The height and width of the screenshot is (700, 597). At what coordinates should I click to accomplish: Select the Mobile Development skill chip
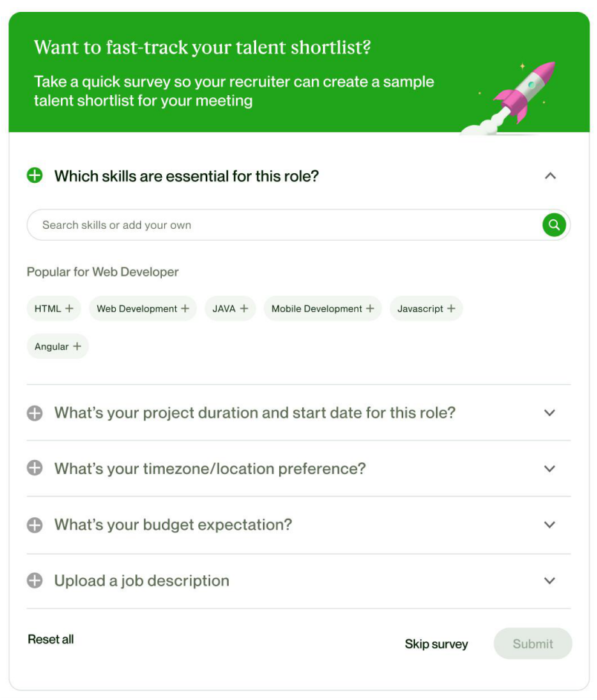[x=322, y=308]
